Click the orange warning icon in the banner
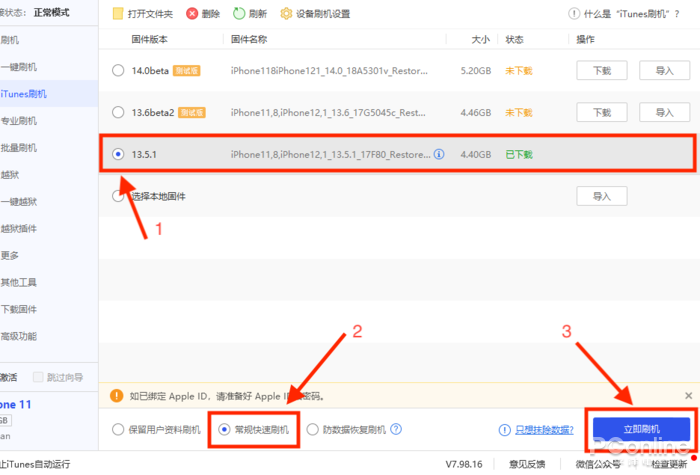 [117, 396]
